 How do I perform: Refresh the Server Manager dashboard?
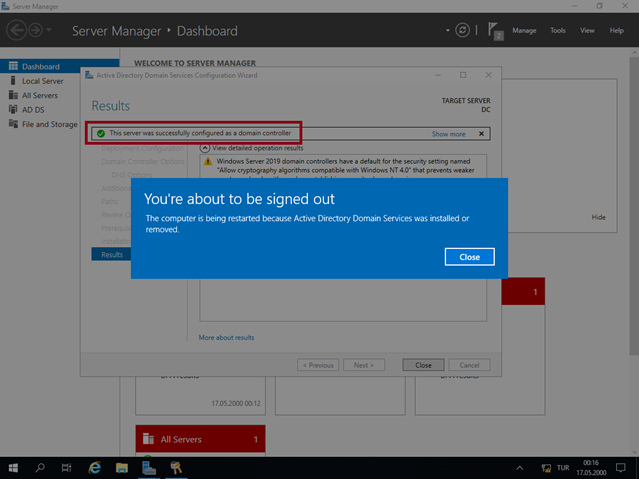[462, 30]
